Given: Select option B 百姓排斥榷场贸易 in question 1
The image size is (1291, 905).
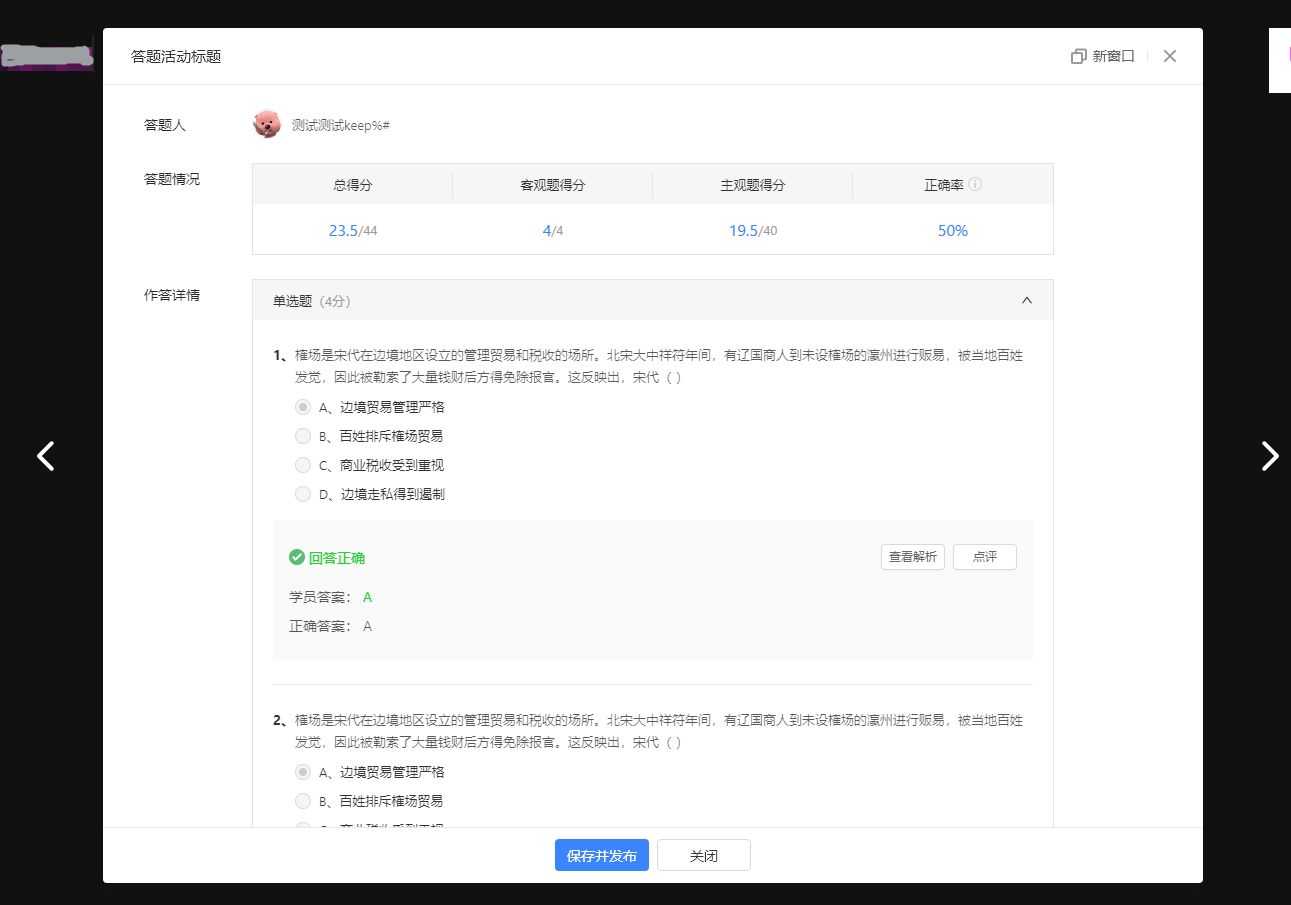Looking at the screenshot, I should pyautogui.click(x=303, y=436).
